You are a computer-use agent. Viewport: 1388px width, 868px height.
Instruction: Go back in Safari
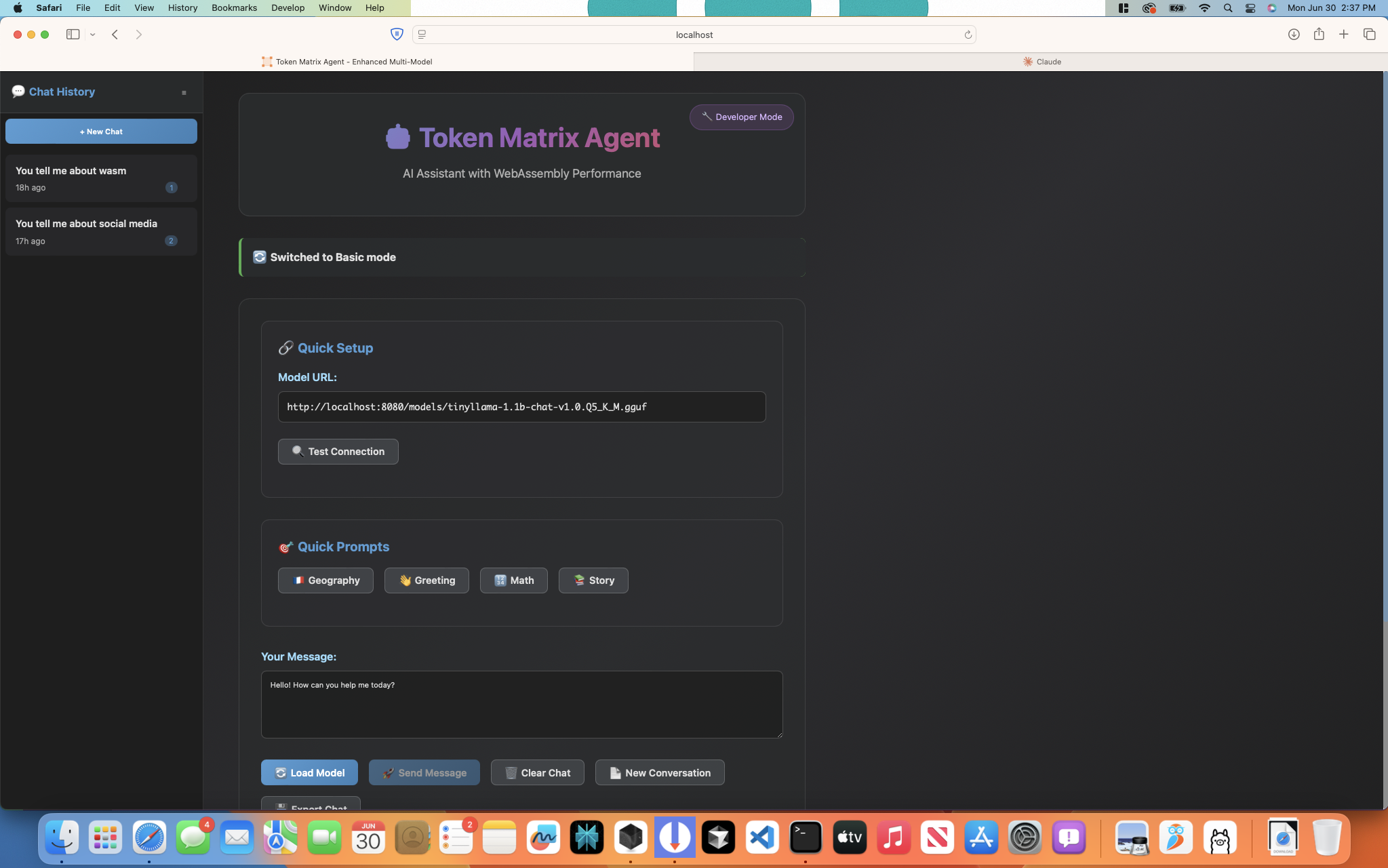pyautogui.click(x=115, y=35)
